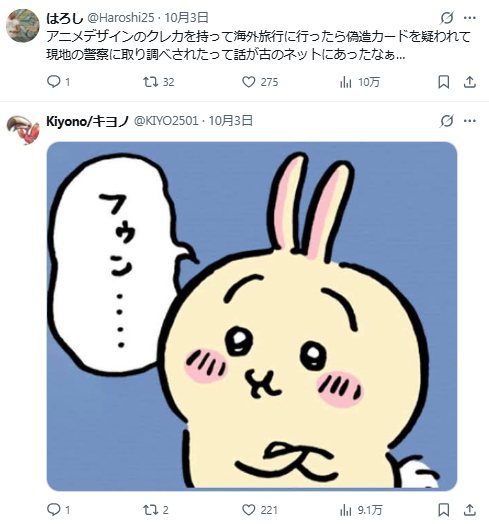Open はろし's profile avatar
Image resolution: width=489 pixels, height=524 pixels.
[x=23, y=26]
